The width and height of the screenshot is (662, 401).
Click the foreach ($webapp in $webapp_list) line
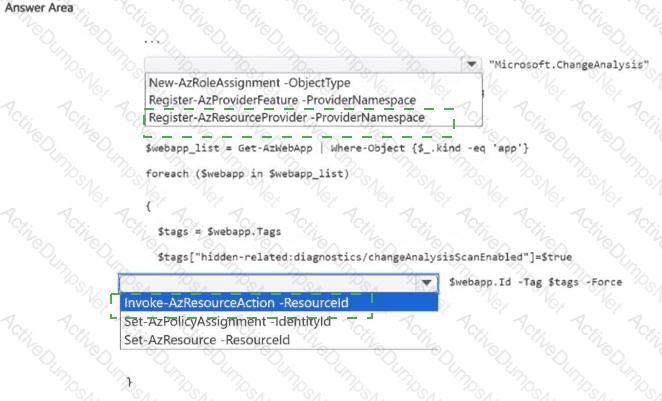coord(247,173)
